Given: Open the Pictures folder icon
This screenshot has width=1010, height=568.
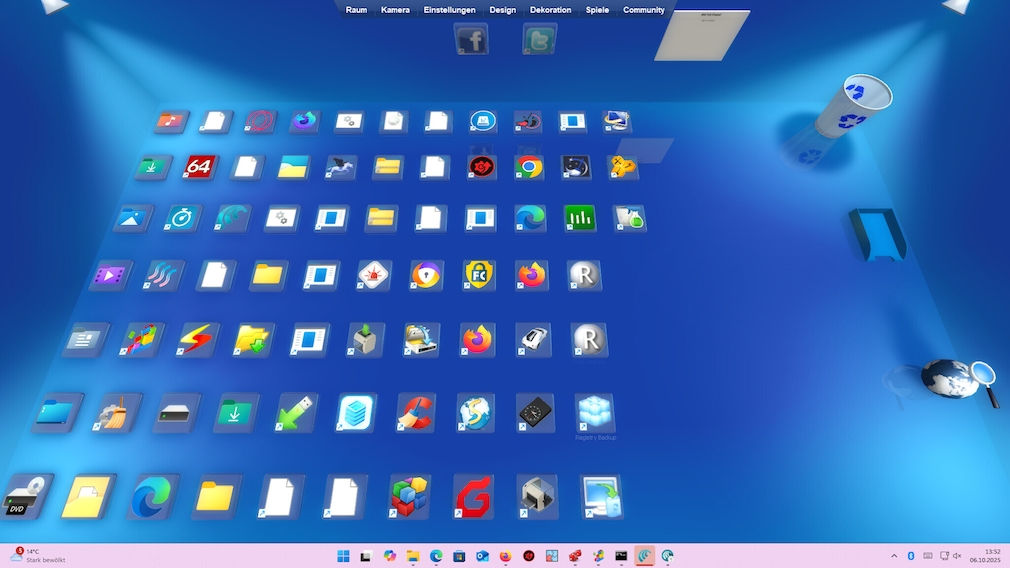Looking at the screenshot, I should (133, 218).
